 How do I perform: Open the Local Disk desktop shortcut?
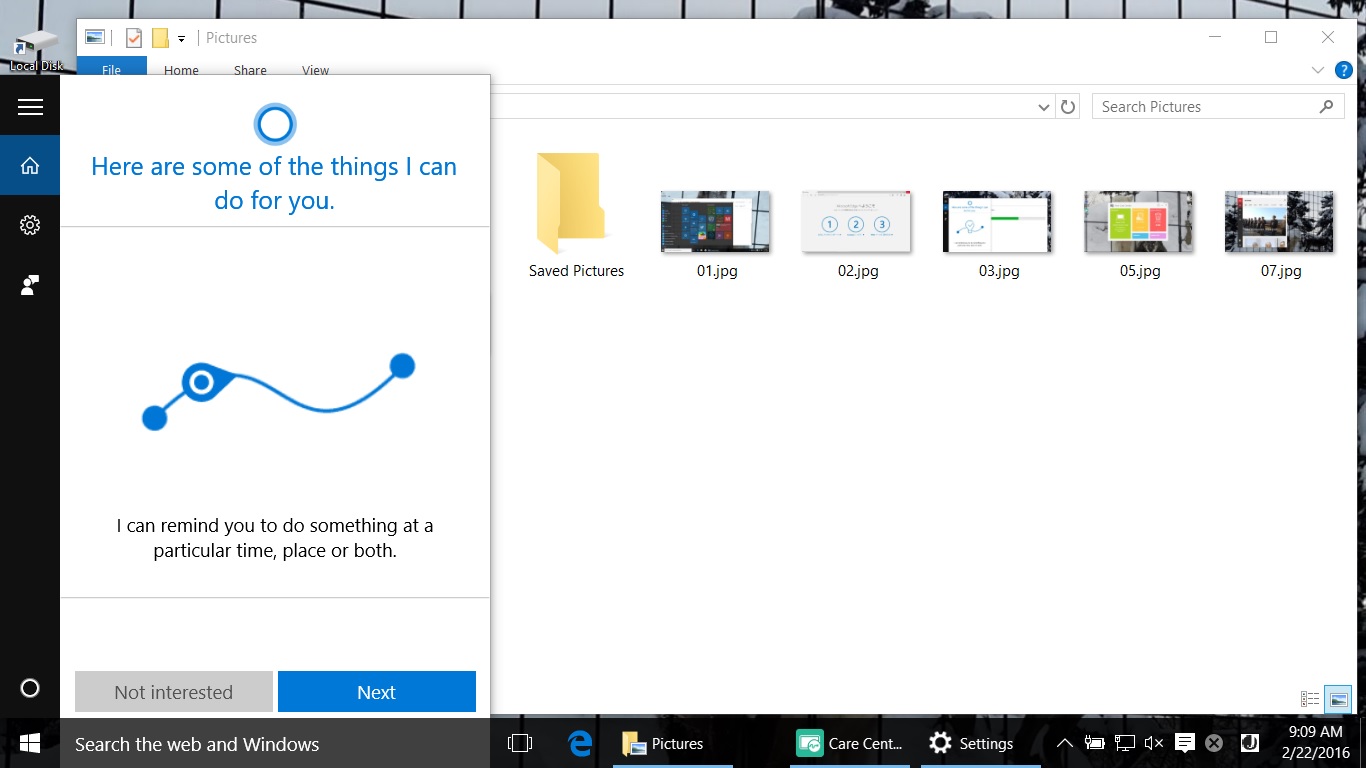[x=37, y=50]
